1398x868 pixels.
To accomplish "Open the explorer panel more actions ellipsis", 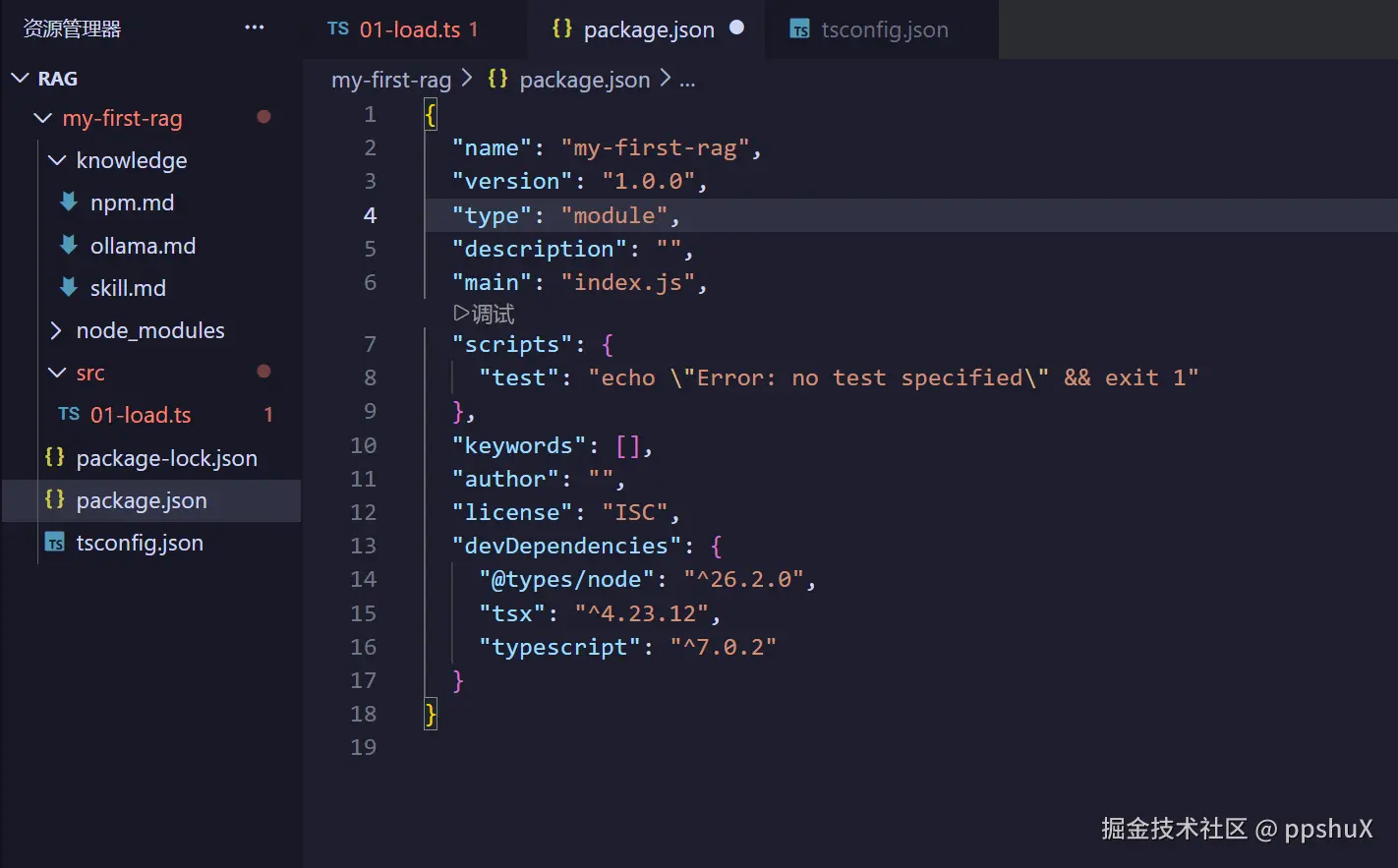I will click(255, 28).
